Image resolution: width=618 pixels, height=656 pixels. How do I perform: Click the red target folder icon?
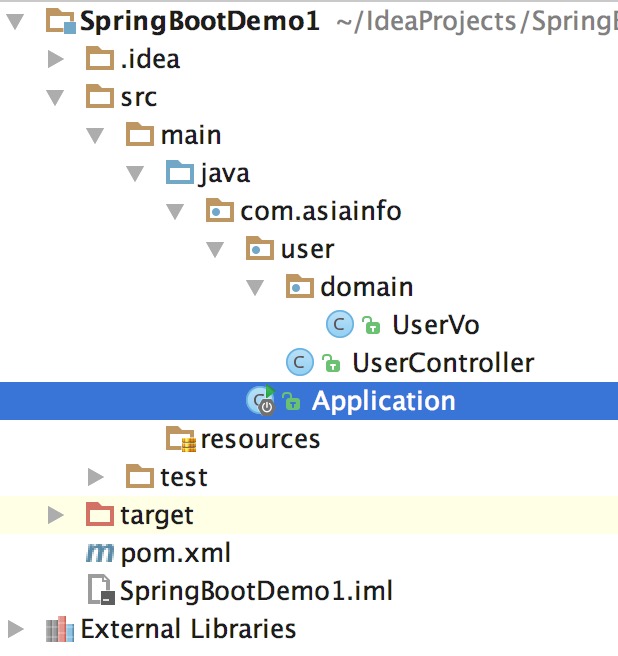[99, 515]
